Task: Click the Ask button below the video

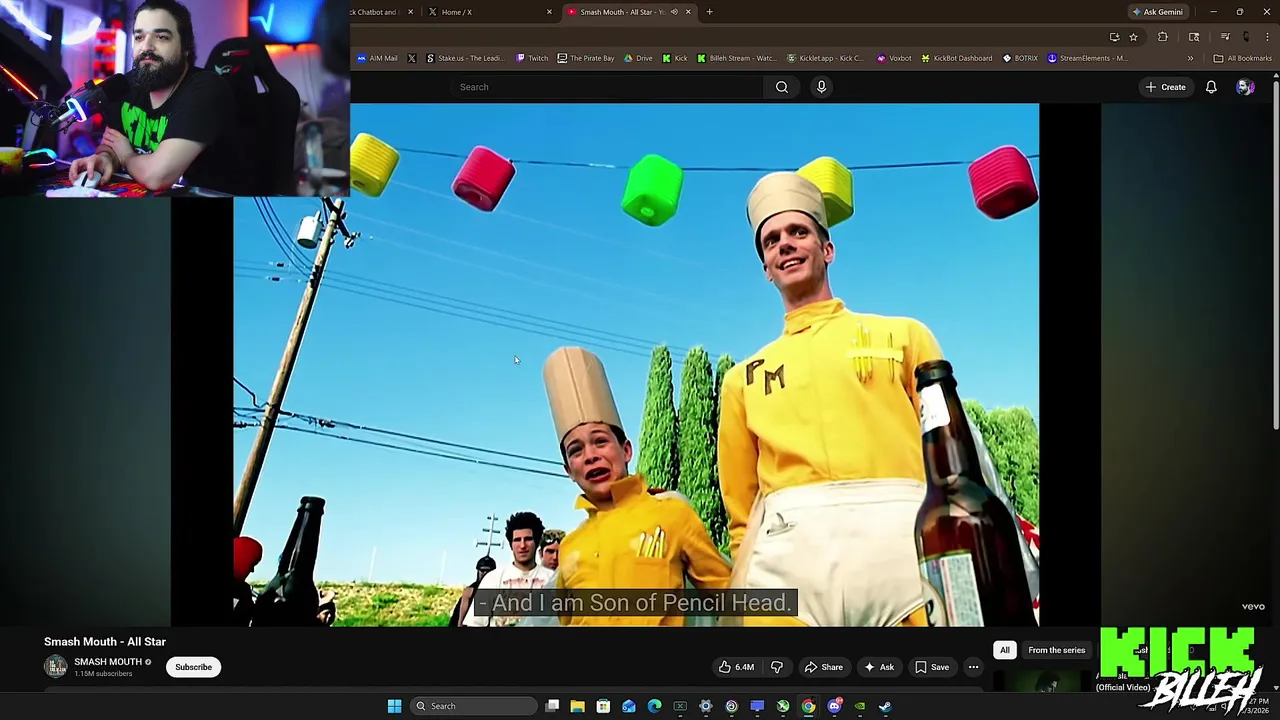Action: point(879,667)
